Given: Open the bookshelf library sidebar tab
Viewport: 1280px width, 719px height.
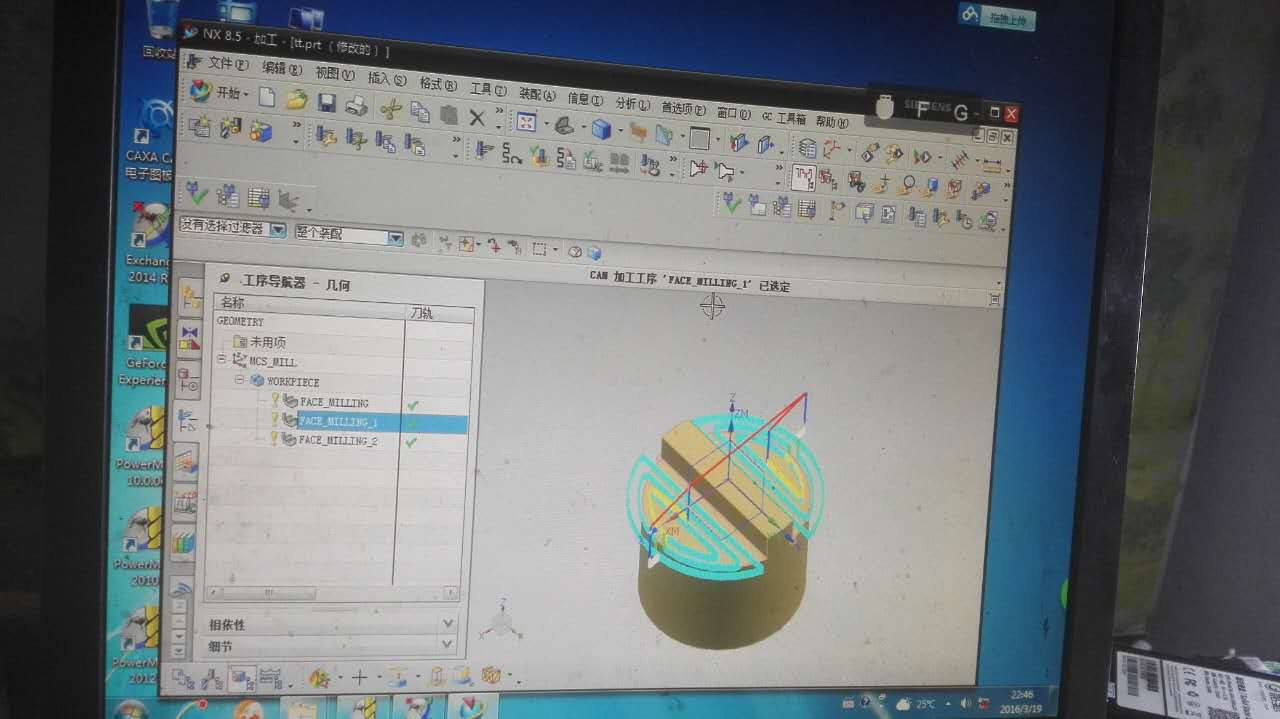Looking at the screenshot, I should tap(183, 543).
